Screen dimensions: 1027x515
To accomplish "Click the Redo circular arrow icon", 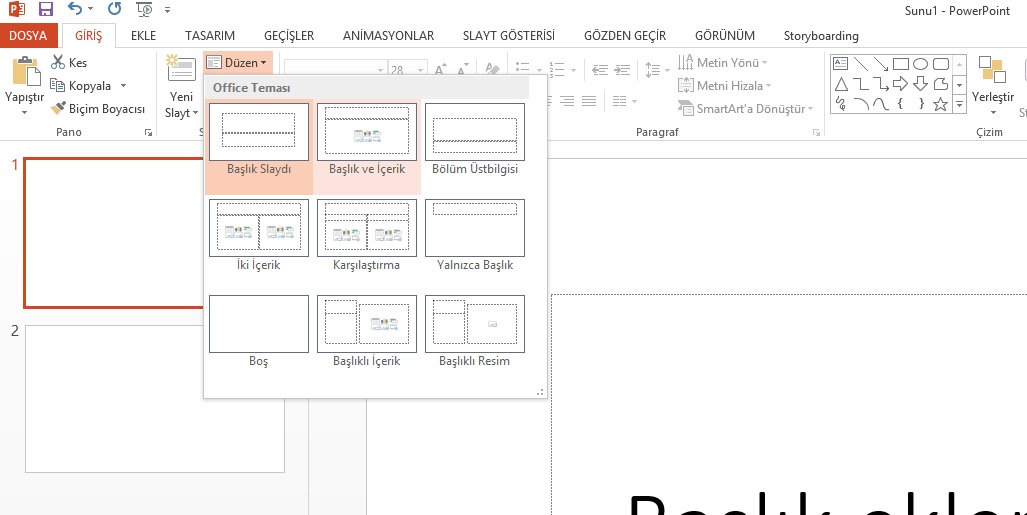I will pyautogui.click(x=115, y=9).
